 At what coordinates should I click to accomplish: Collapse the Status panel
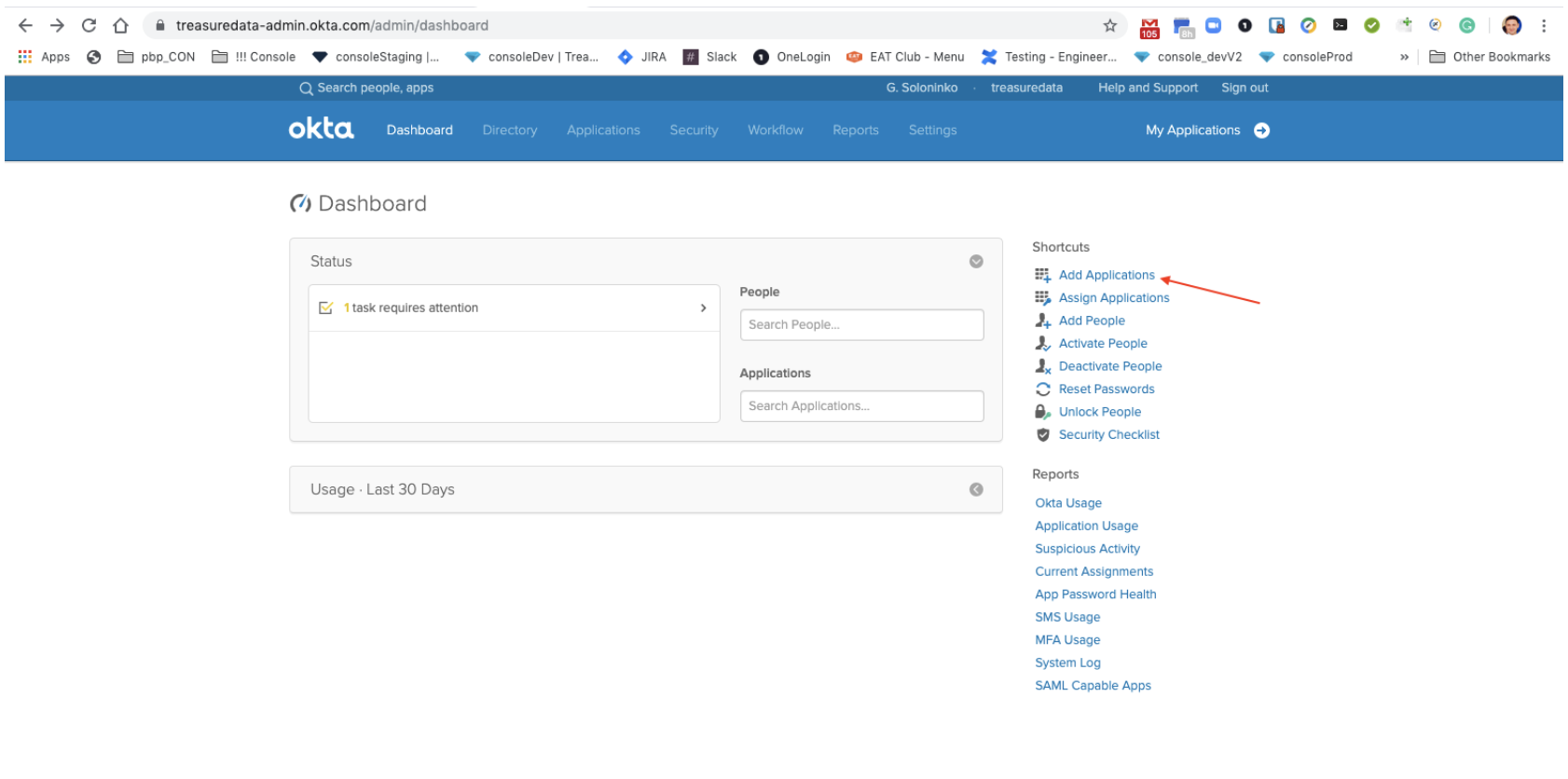pyautogui.click(x=976, y=262)
